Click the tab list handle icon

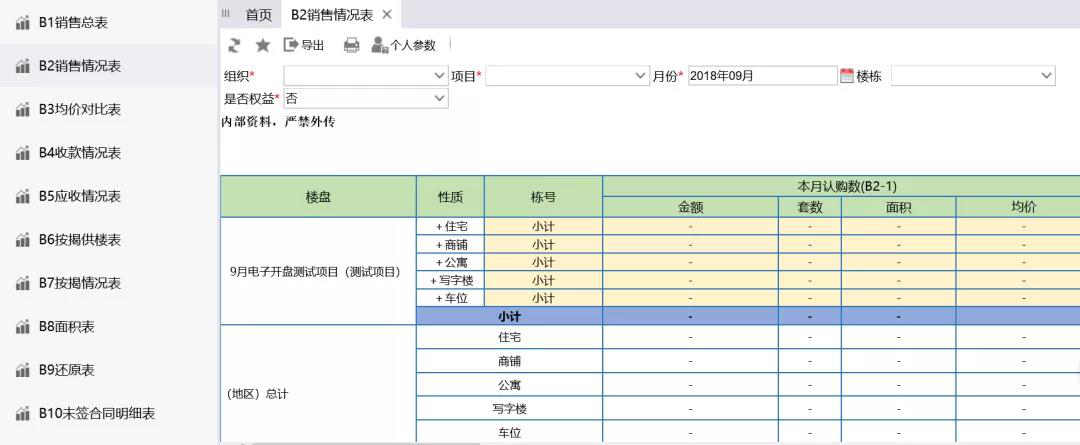(x=226, y=14)
